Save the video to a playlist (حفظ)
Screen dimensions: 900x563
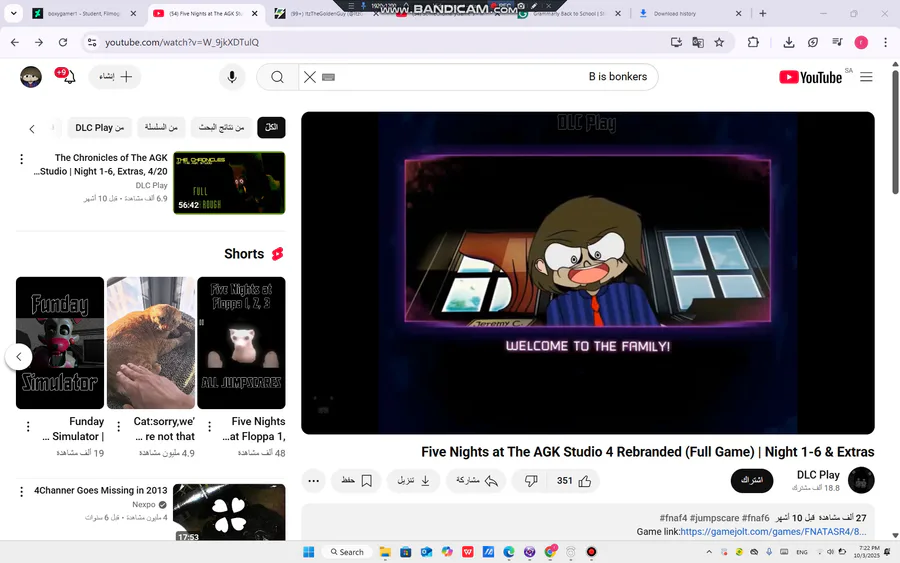pos(356,481)
